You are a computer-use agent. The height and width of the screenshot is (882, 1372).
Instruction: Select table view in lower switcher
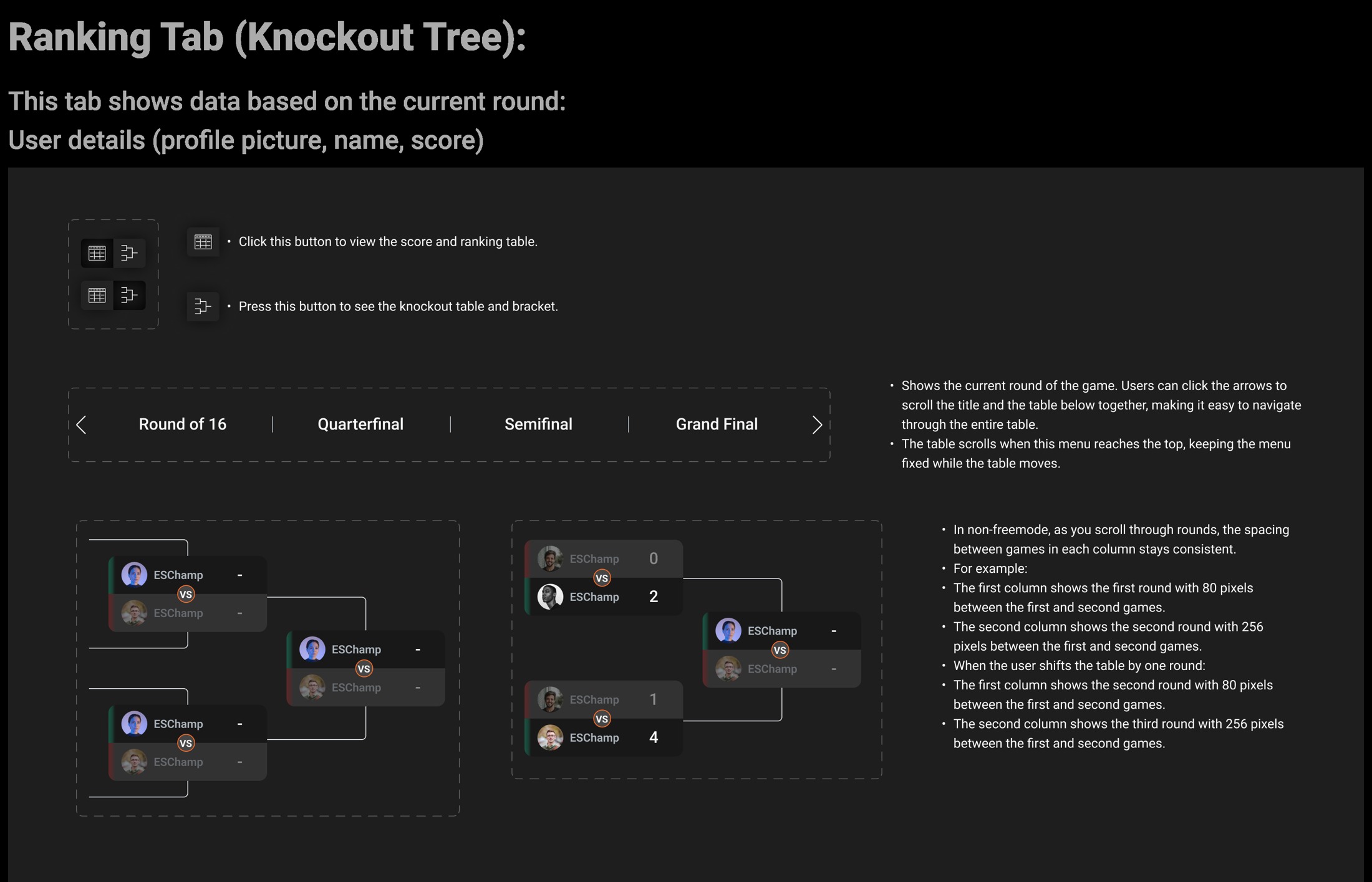tap(97, 295)
